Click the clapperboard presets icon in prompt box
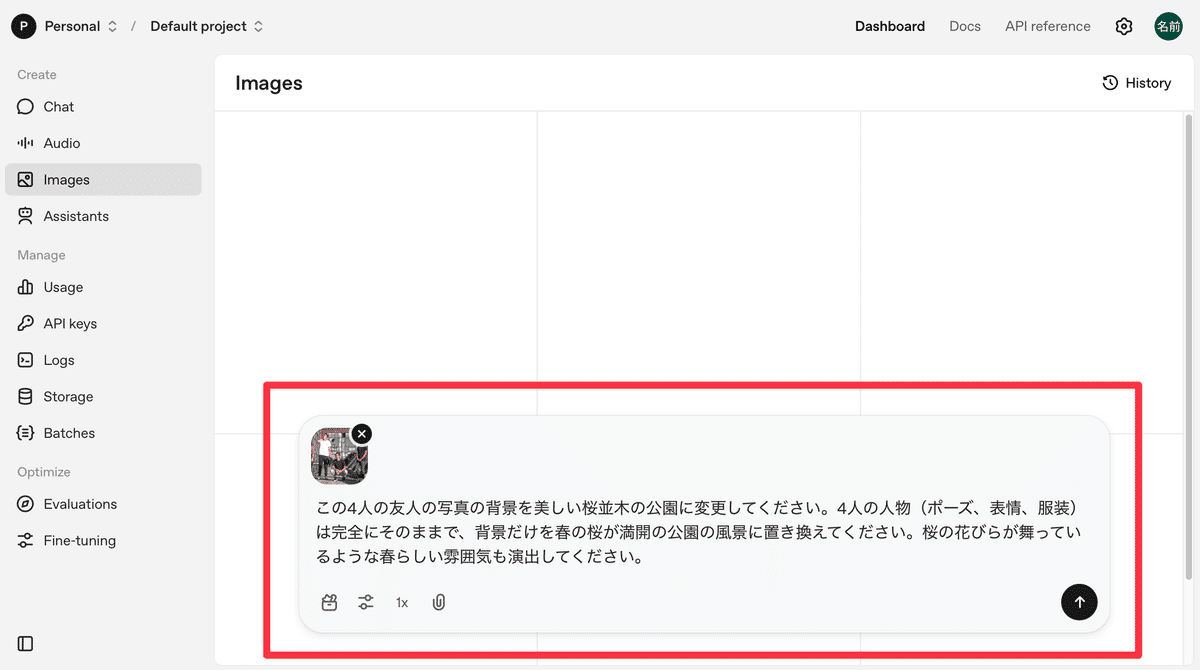The height and width of the screenshot is (670, 1200). tap(329, 602)
